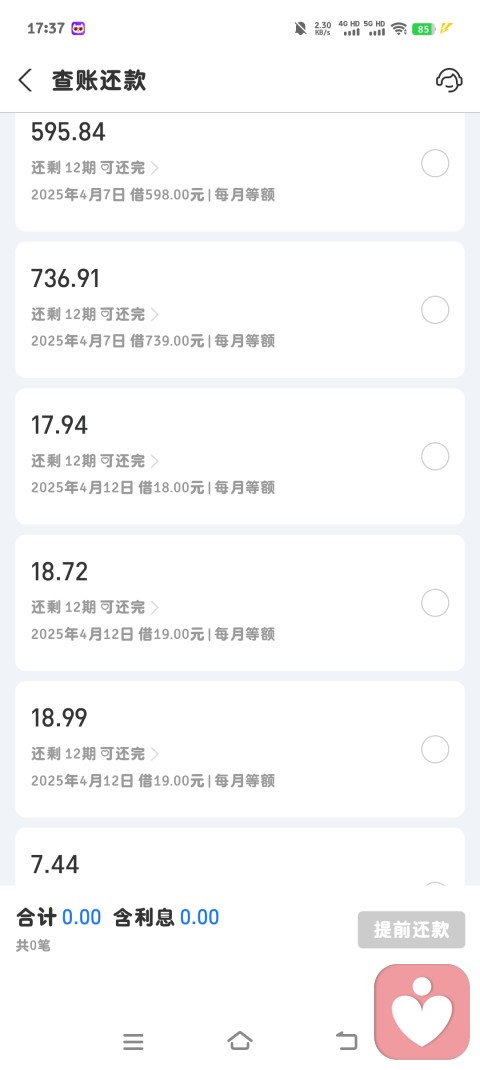Image resolution: width=480 pixels, height=1070 pixels.
Task: Tap the Android home navigation icon
Action: (240, 1041)
